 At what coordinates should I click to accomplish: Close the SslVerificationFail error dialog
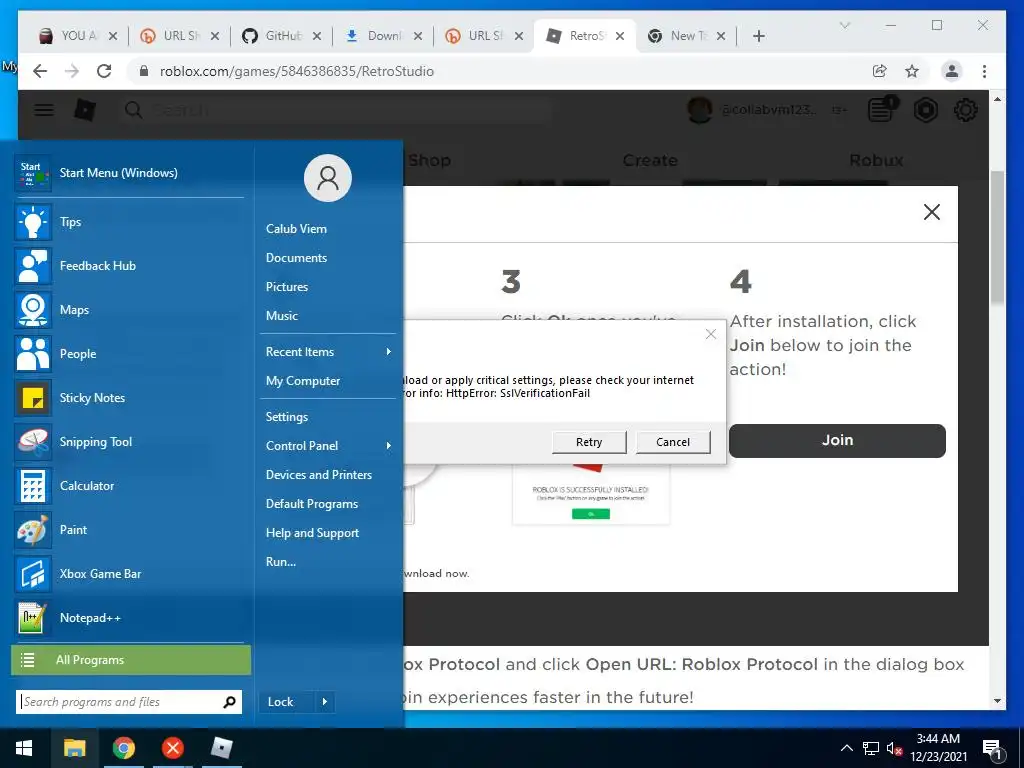711,334
